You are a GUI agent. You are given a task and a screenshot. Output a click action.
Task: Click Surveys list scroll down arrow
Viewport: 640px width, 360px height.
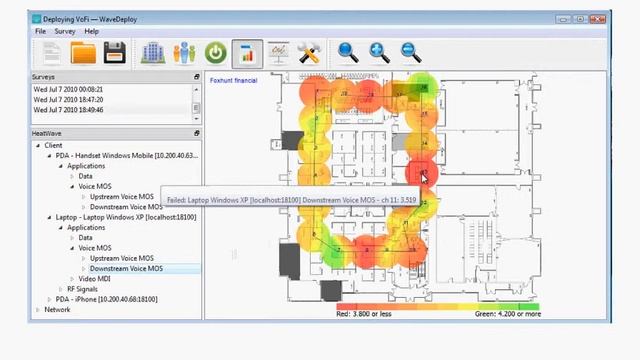pyautogui.click(x=196, y=119)
